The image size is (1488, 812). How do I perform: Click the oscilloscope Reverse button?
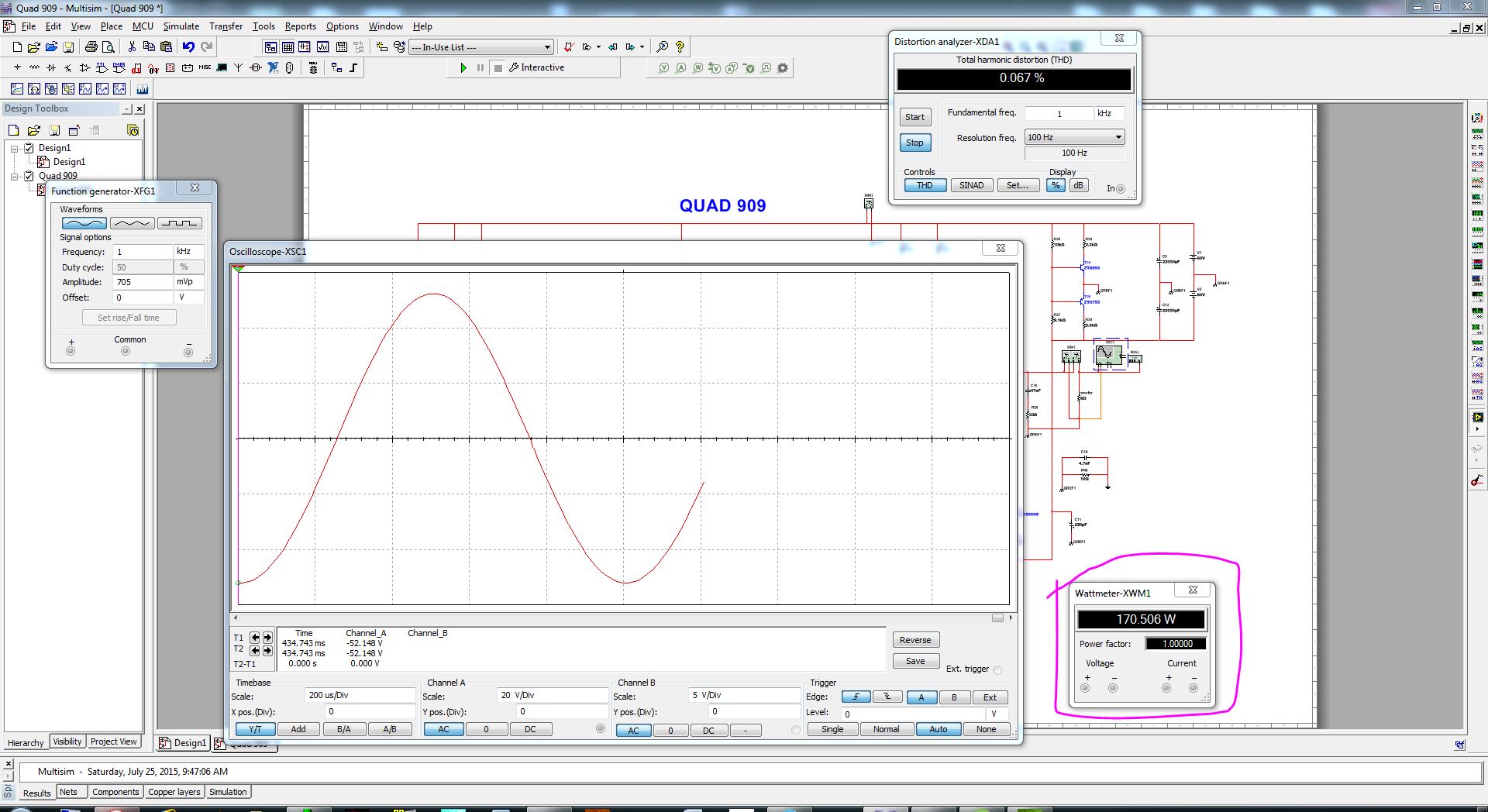[x=915, y=640]
